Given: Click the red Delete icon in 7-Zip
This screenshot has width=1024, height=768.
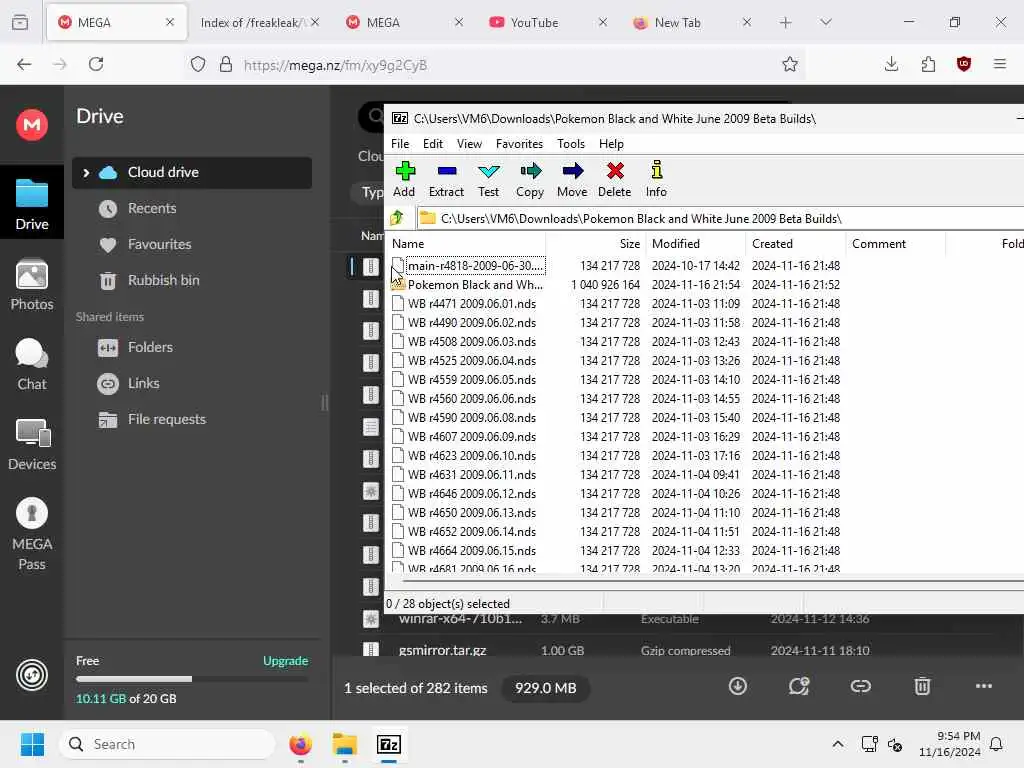Looking at the screenshot, I should [x=615, y=179].
